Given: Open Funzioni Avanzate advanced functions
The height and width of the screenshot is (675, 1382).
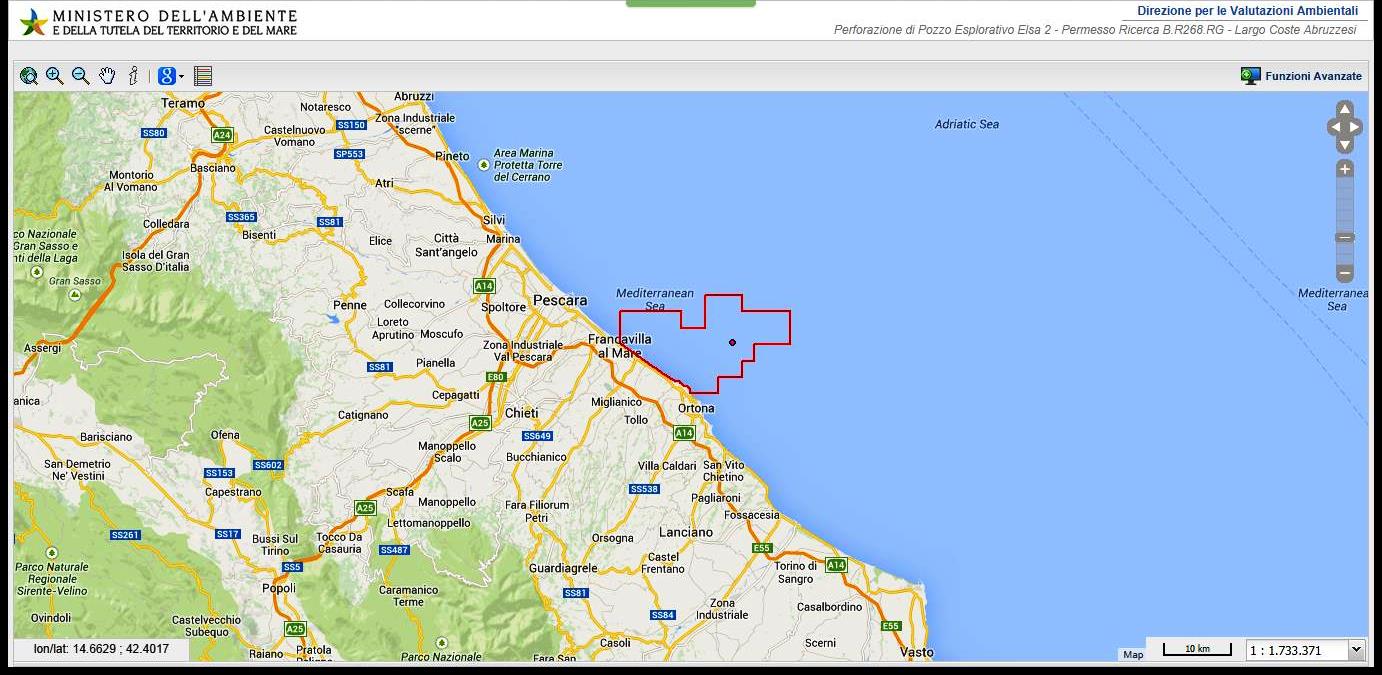Looking at the screenshot, I should [x=1301, y=76].
